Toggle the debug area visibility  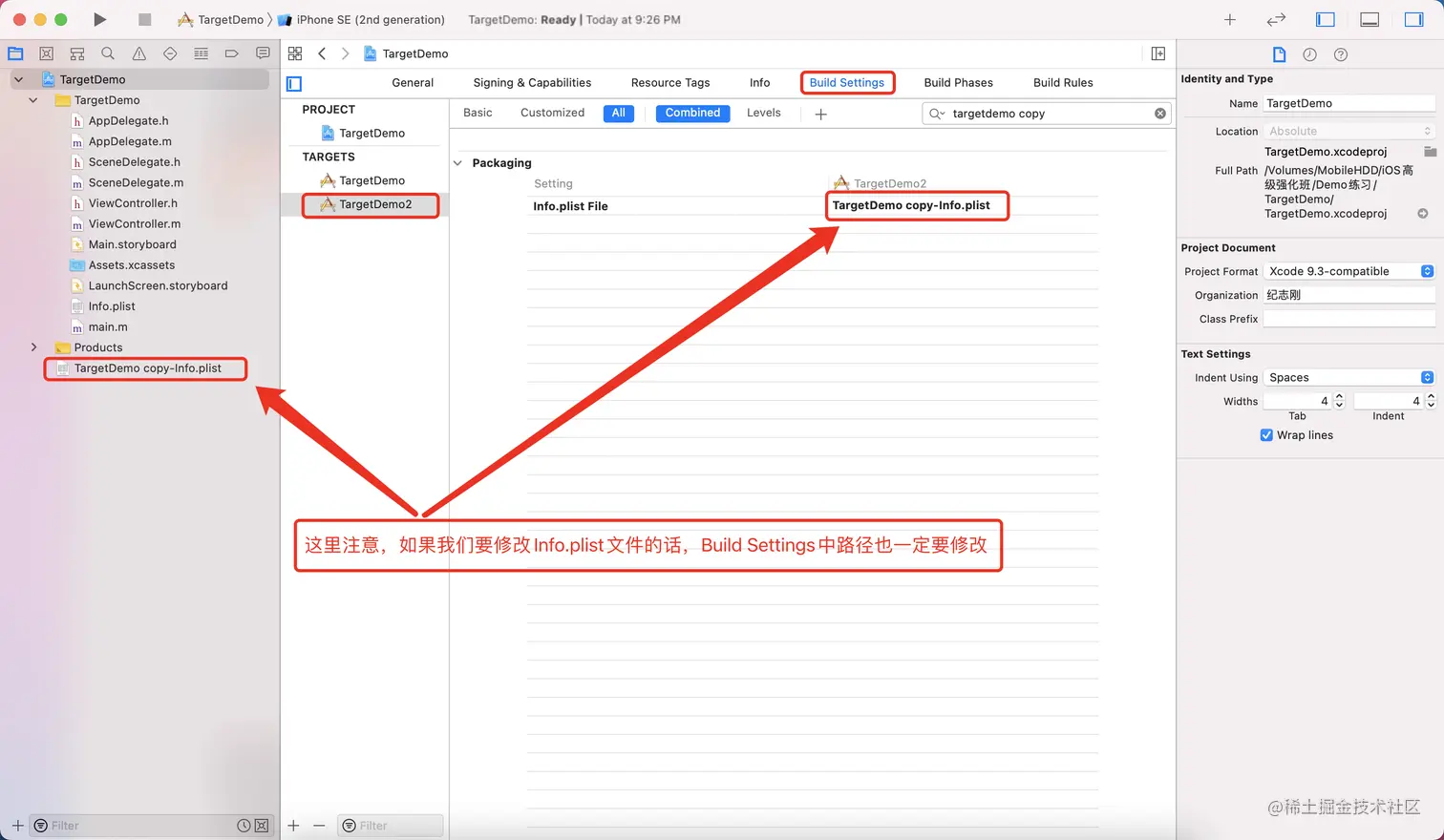pyautogui.click(x=1370, y=19)
